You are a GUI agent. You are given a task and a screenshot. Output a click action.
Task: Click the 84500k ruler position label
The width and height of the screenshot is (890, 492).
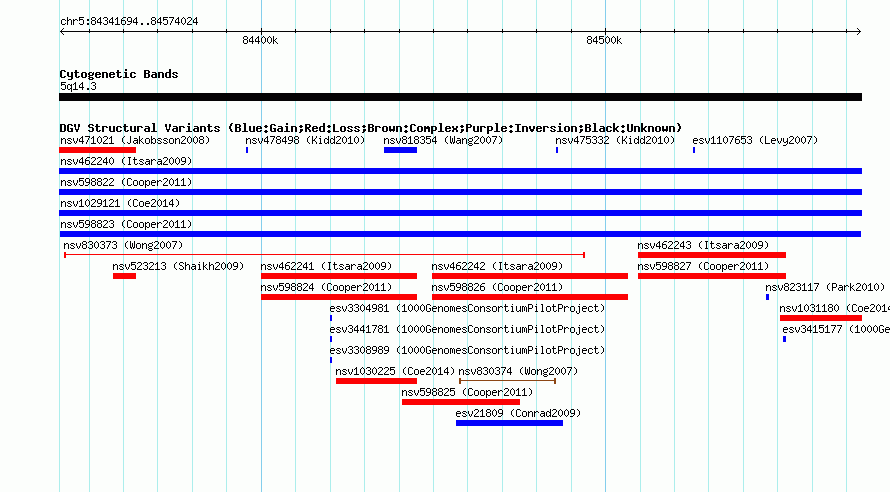[x=604, y=40]
